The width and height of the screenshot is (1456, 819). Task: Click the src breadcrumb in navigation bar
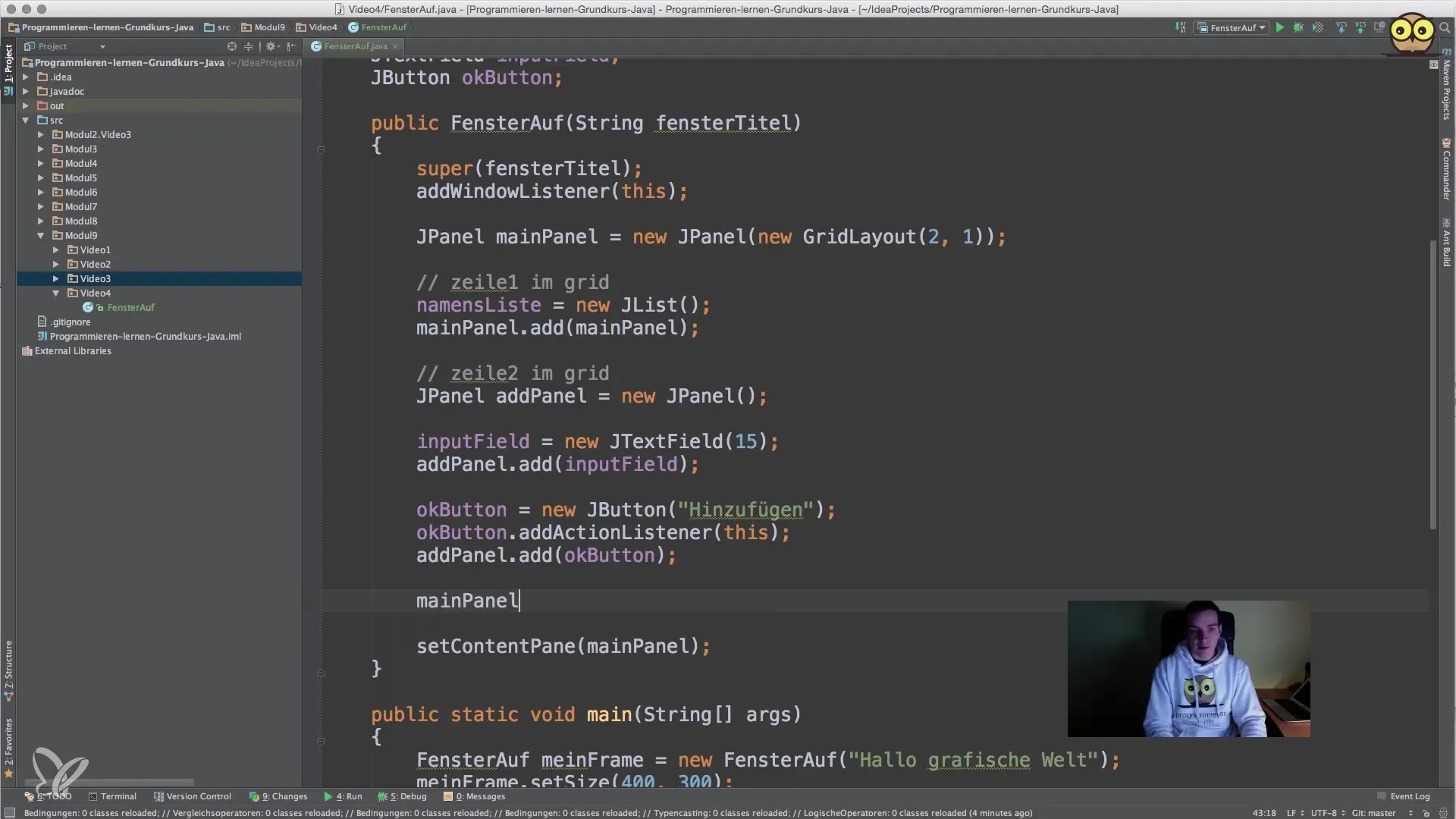[217, 27]
